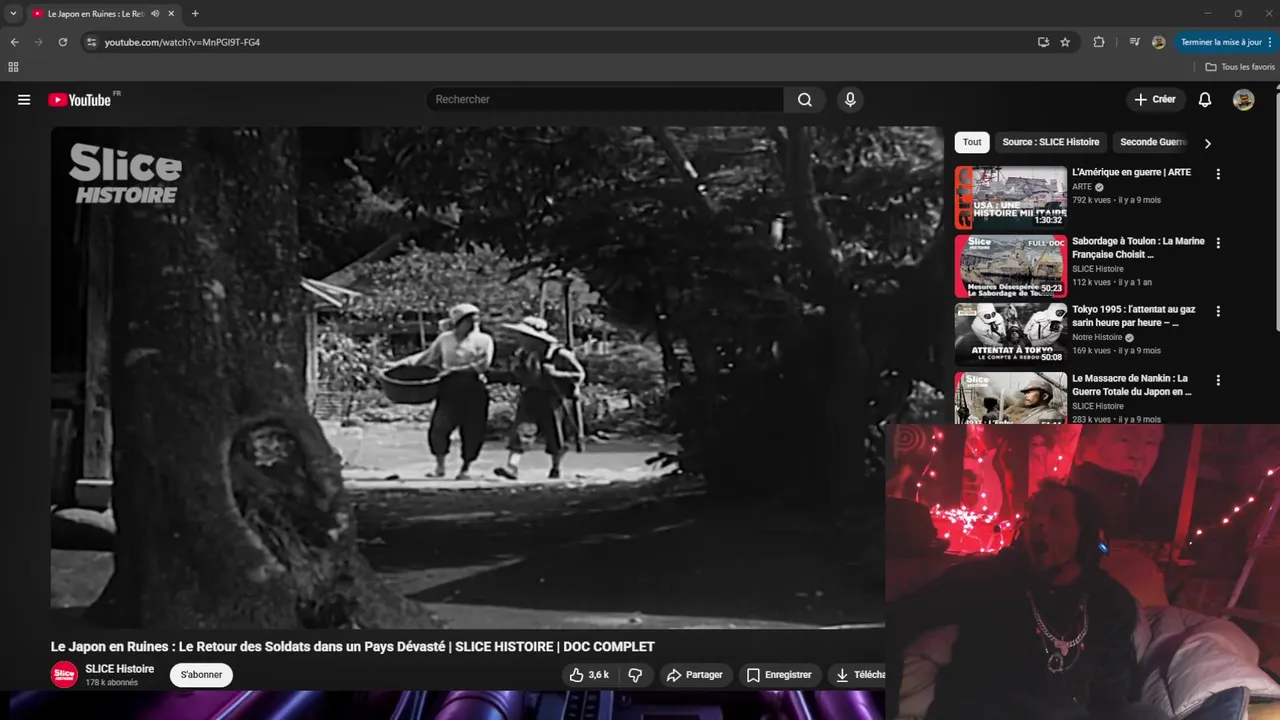The width and height of the screenshot is (1280, 720).
Task: Save the video with Enregistrer
Action: click(x=780, y=675)
